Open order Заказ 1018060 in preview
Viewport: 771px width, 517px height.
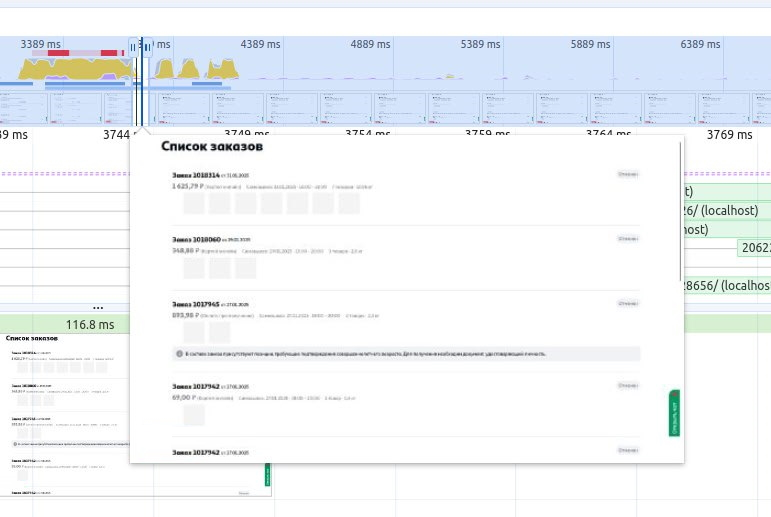[x=196, y=240]
